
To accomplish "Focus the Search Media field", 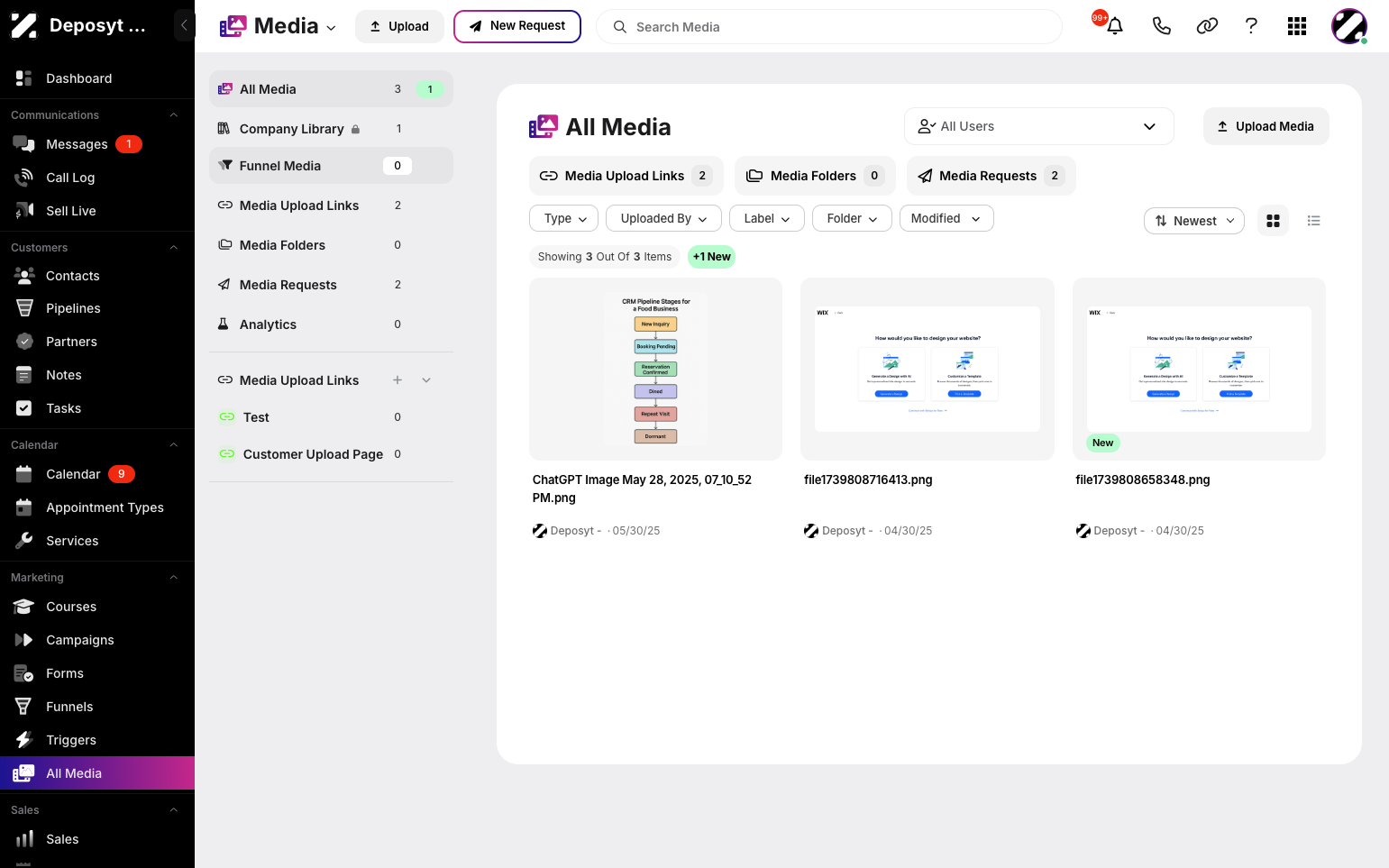I will click(829, 27).
